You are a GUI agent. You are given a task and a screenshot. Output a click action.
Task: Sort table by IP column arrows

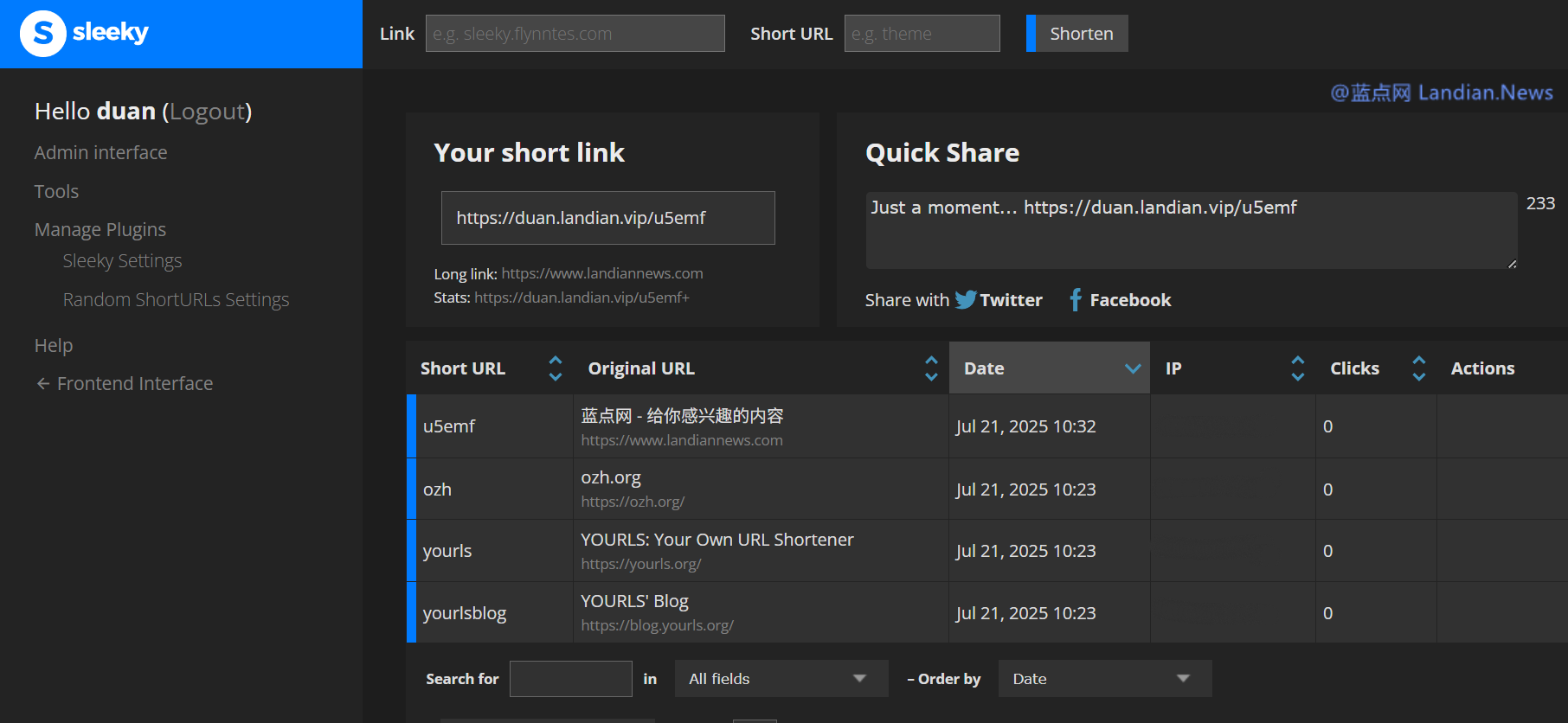(x=1297, y=368)
